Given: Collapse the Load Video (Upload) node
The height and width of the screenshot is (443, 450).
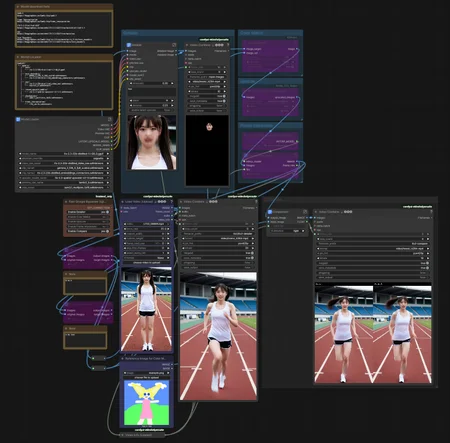Looking at the screenshot, I should [x=122, y=201].
